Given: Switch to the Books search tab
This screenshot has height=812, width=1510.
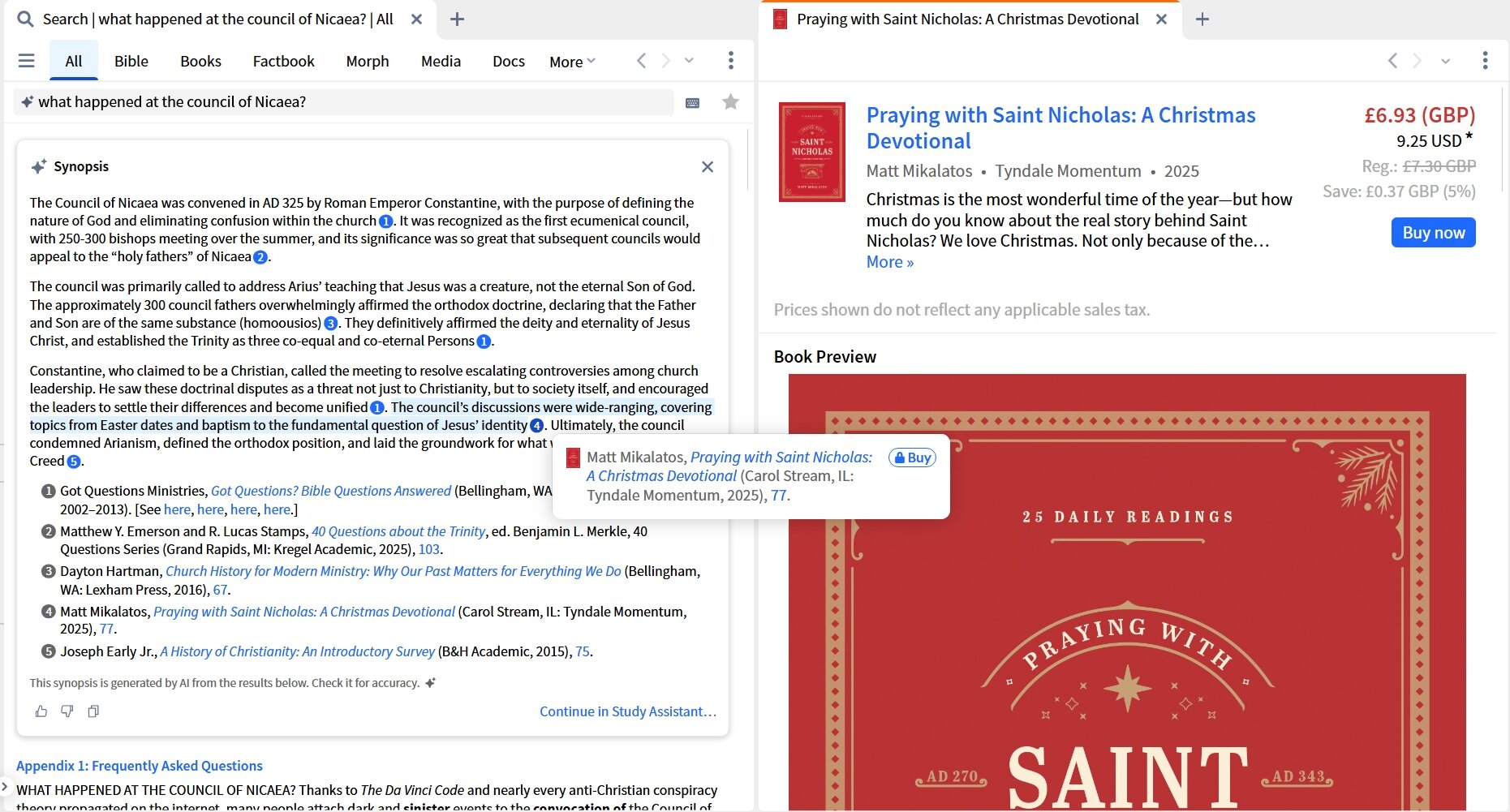Looking at the screenshot, I should coord(200,61).
